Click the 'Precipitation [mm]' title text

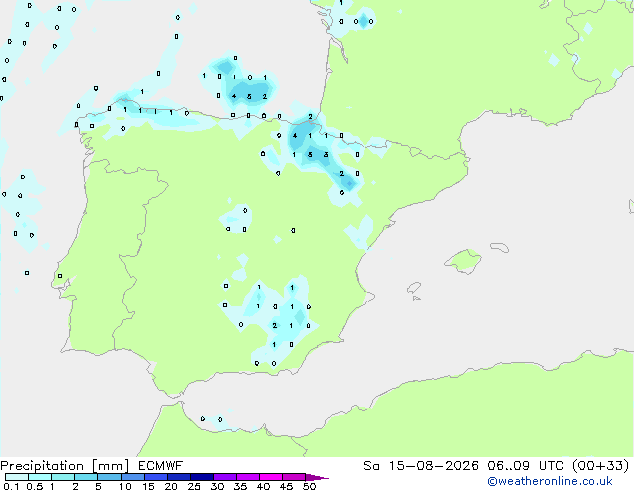(65, 466)
